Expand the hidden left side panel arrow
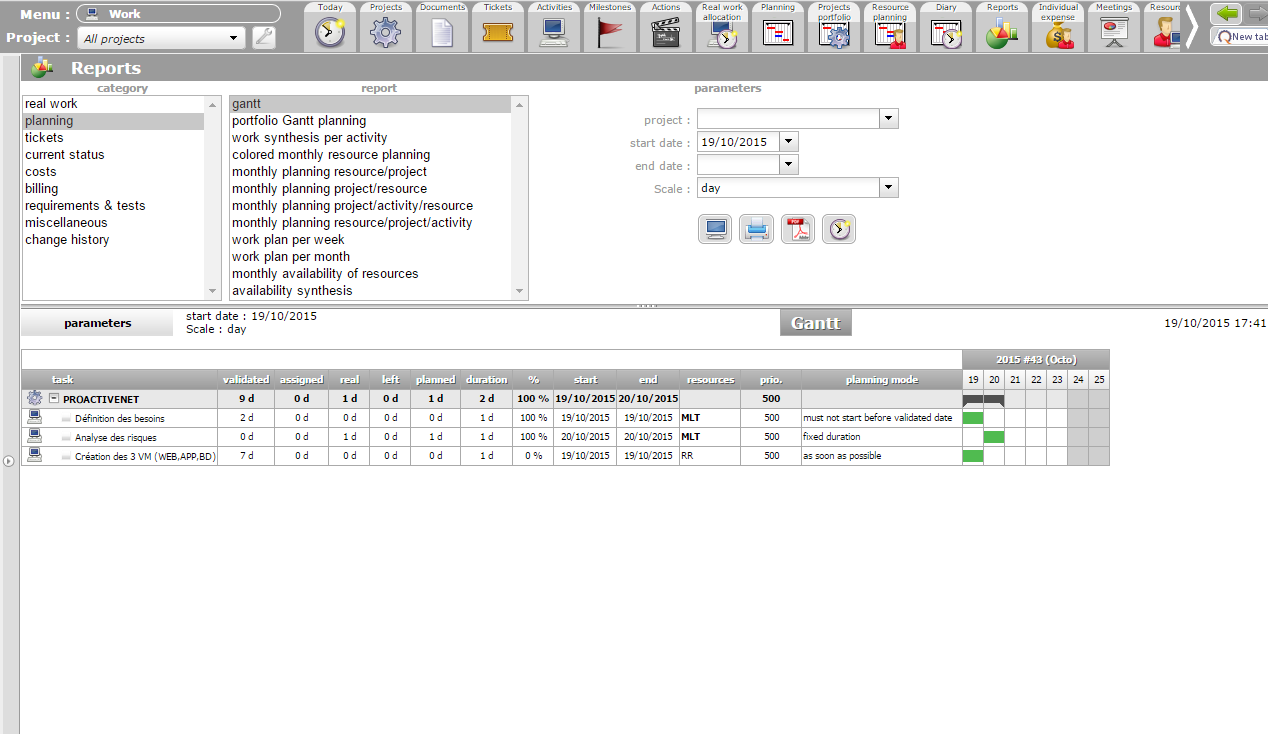Screen dimensions: 1268x734 [x=9, y=461]
